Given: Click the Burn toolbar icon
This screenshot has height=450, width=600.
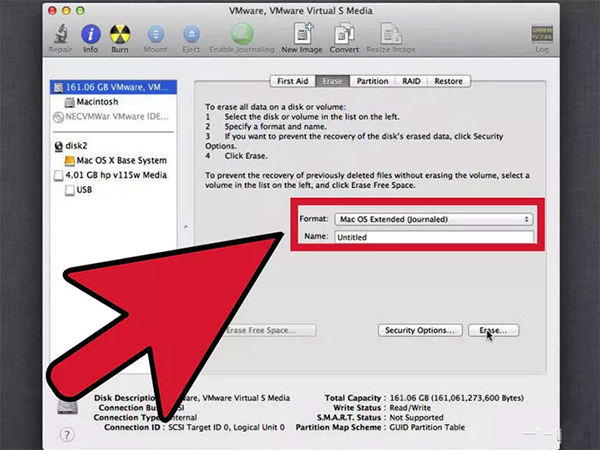Looking at the screenshot, I should [120, 34].
